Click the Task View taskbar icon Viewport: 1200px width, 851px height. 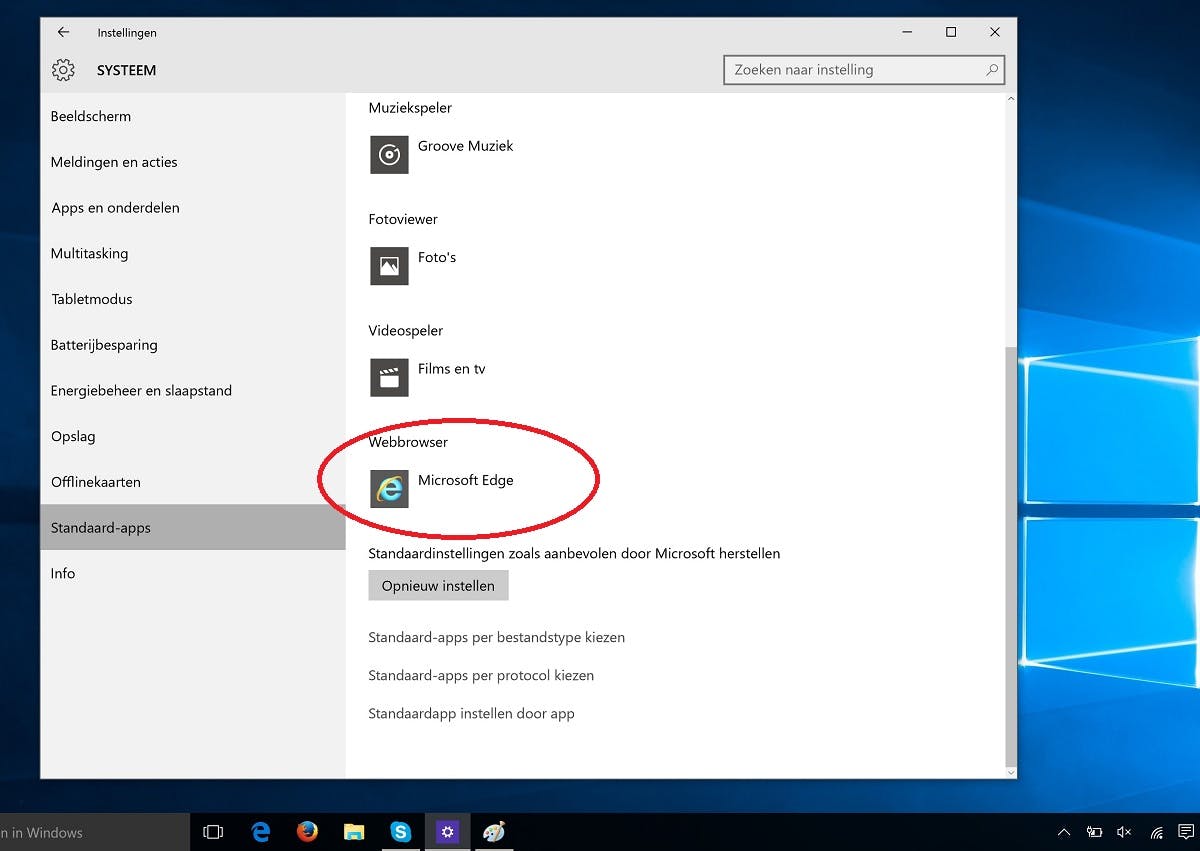tap(213, 831)
